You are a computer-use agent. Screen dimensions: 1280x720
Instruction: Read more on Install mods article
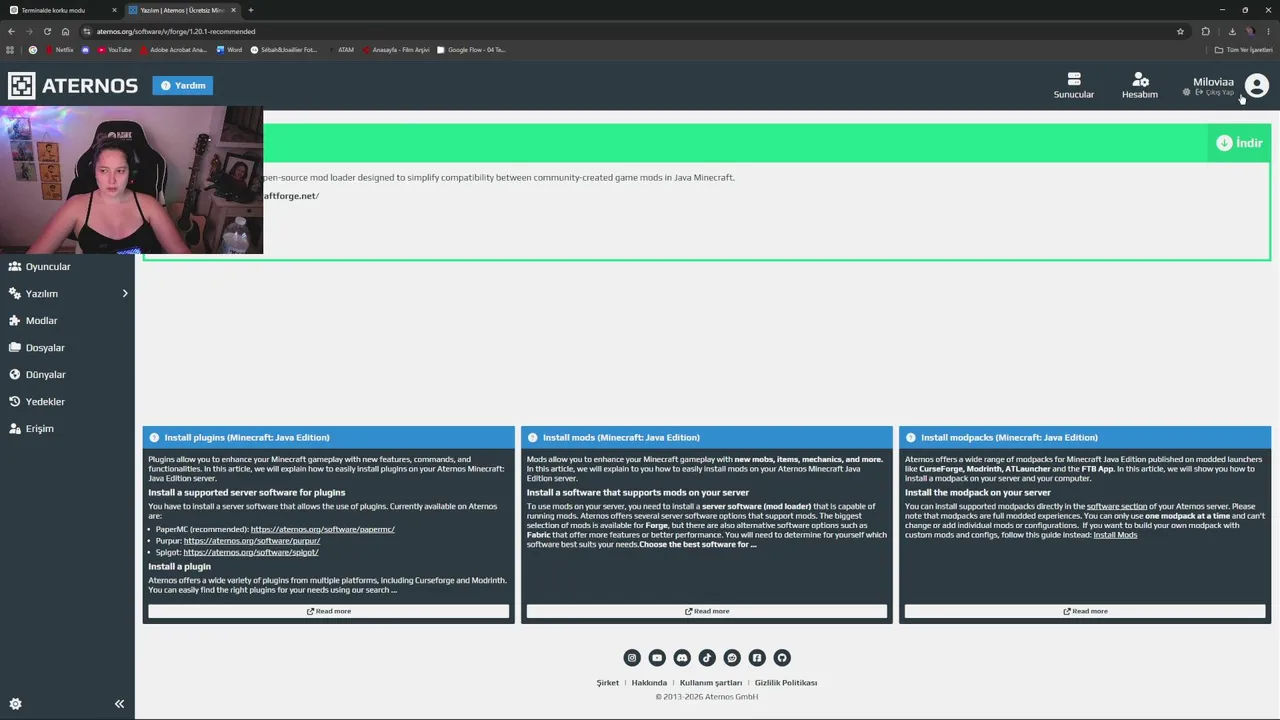[x=707, y=611]
